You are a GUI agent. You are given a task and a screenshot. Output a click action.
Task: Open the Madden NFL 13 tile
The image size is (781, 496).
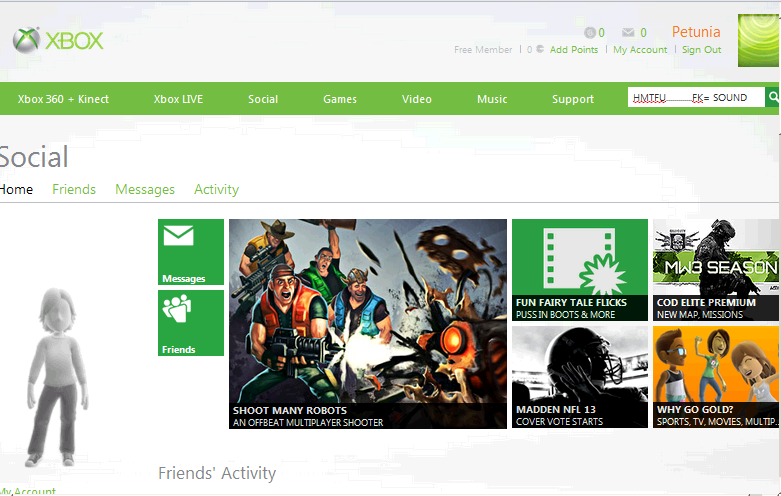point(580,377)
